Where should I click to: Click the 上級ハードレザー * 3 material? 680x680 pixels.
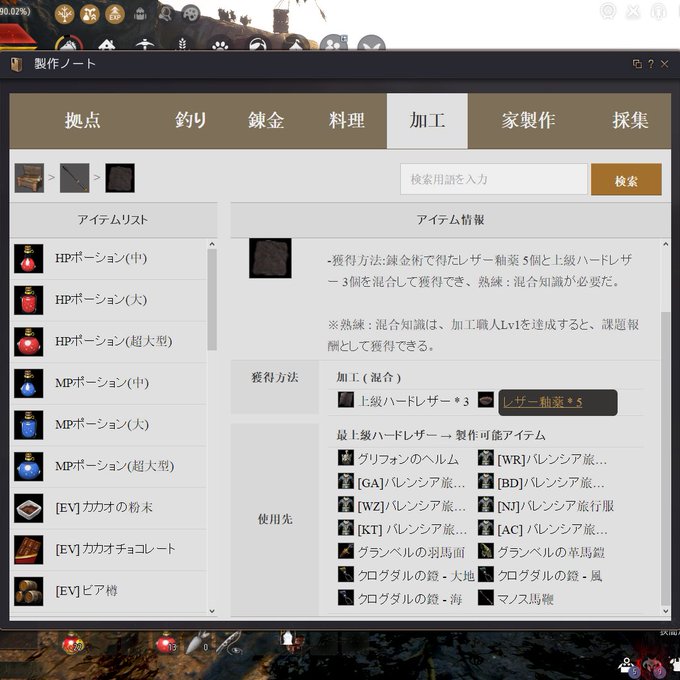click(x=413, y=402)
